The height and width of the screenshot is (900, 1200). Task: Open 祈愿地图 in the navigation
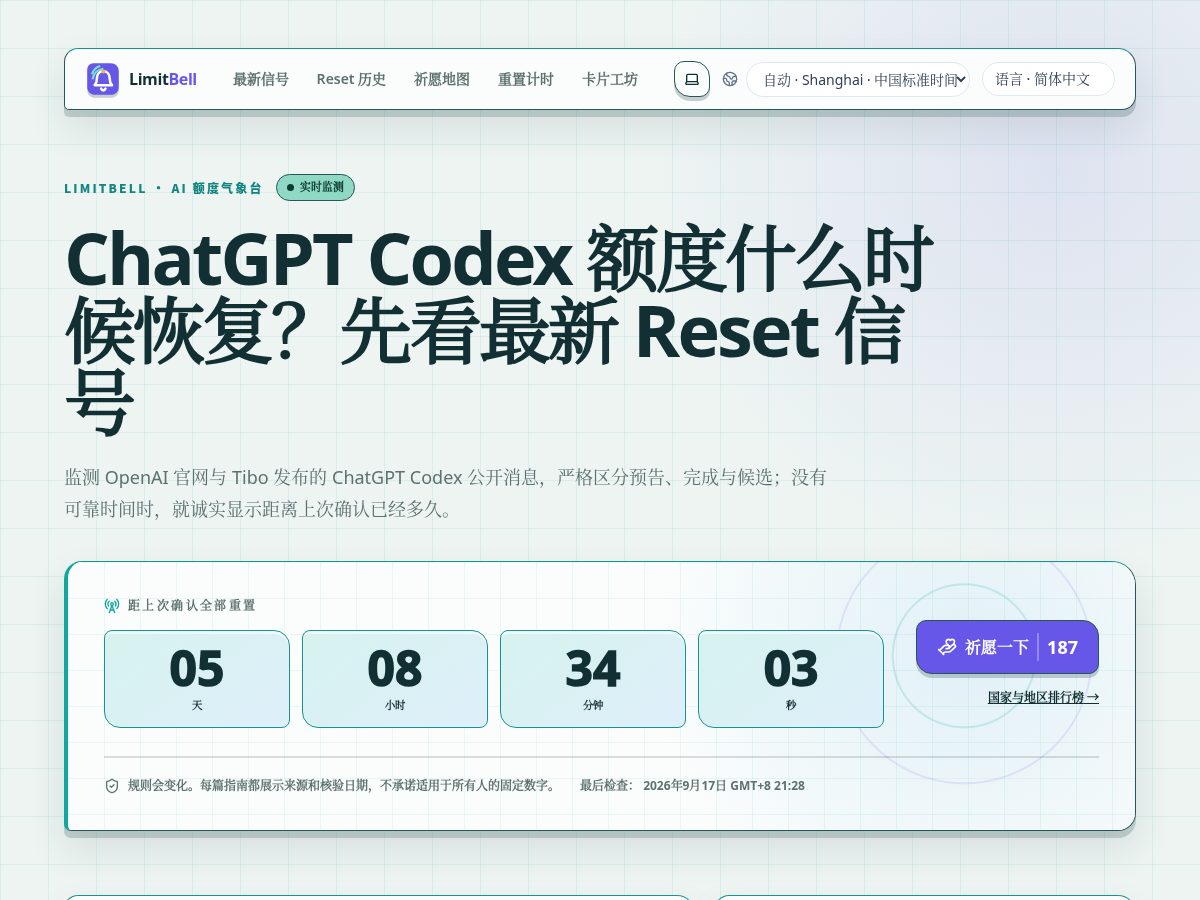442,79
